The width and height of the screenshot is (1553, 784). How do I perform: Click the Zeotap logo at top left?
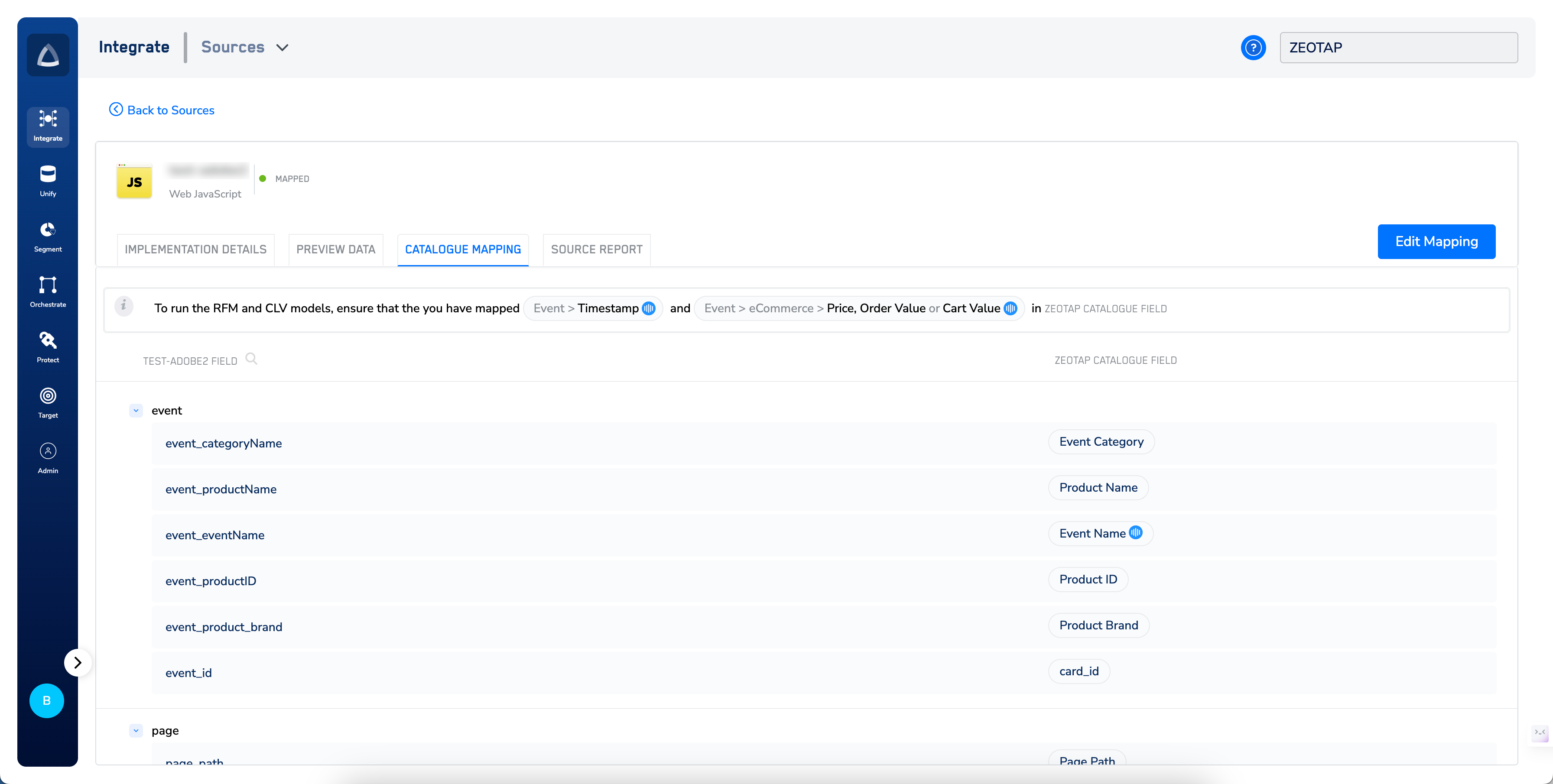click(48, 55)
